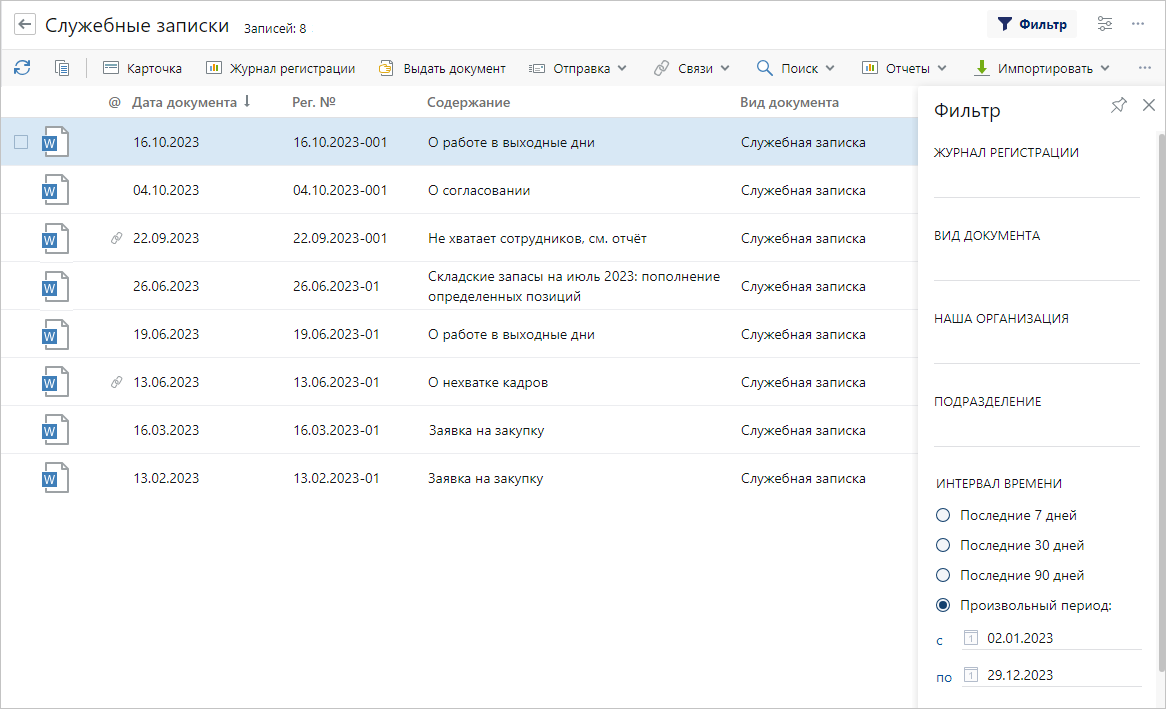1166x709 pixels.
Task: Open Журнал регистрации from toolbar
Action: pyautogui.click(x=280, y=68)
